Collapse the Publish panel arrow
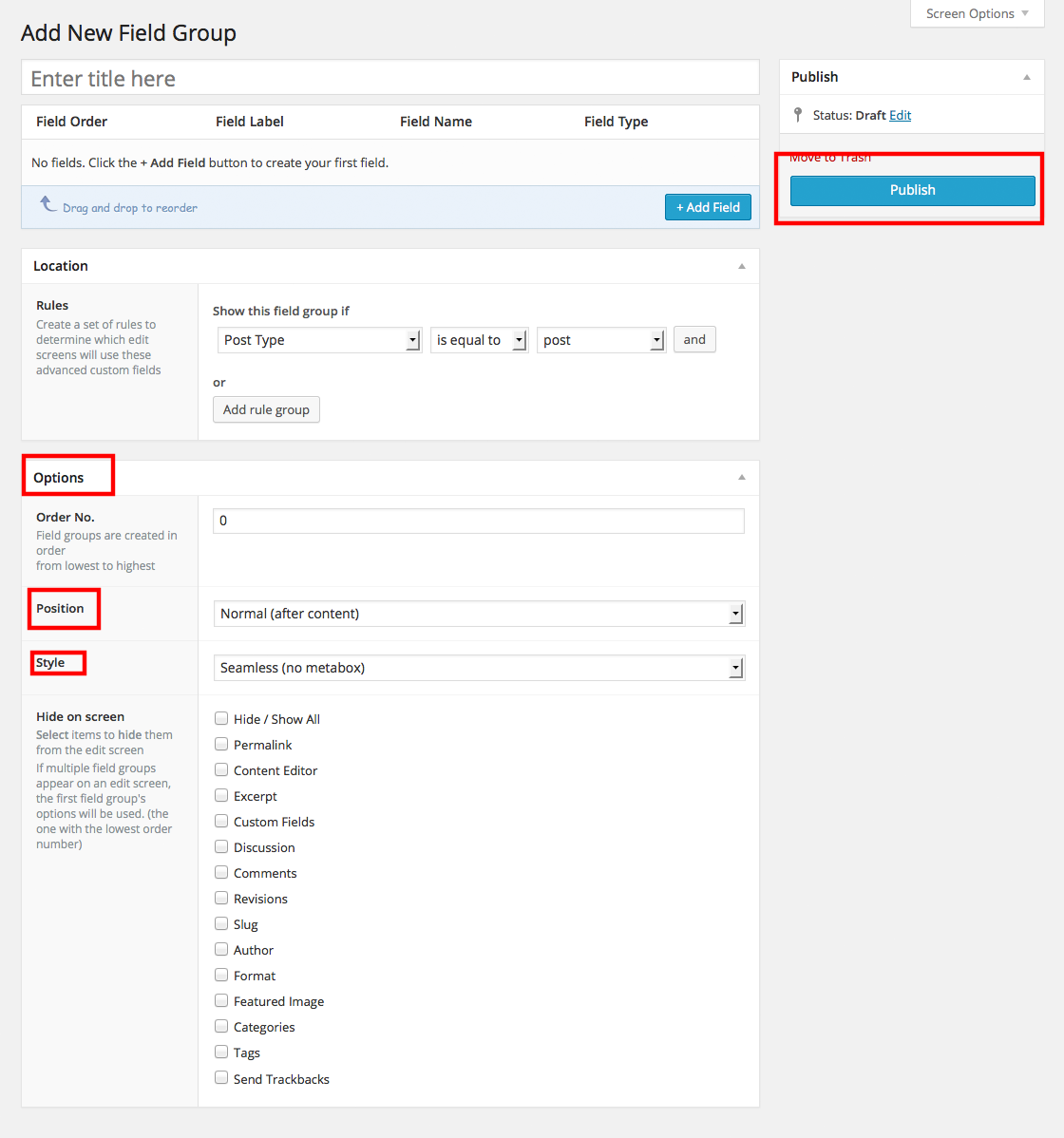The height and width of the screenshot is (1138, 1064). coord(1026,77)
